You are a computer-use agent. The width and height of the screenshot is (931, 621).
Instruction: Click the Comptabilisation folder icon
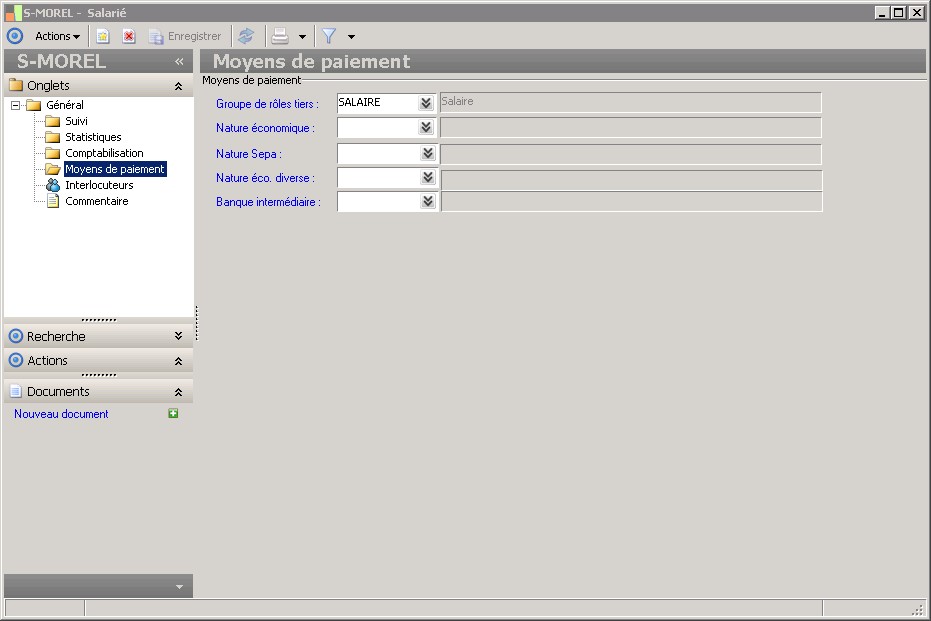click(x=53, y=153)
